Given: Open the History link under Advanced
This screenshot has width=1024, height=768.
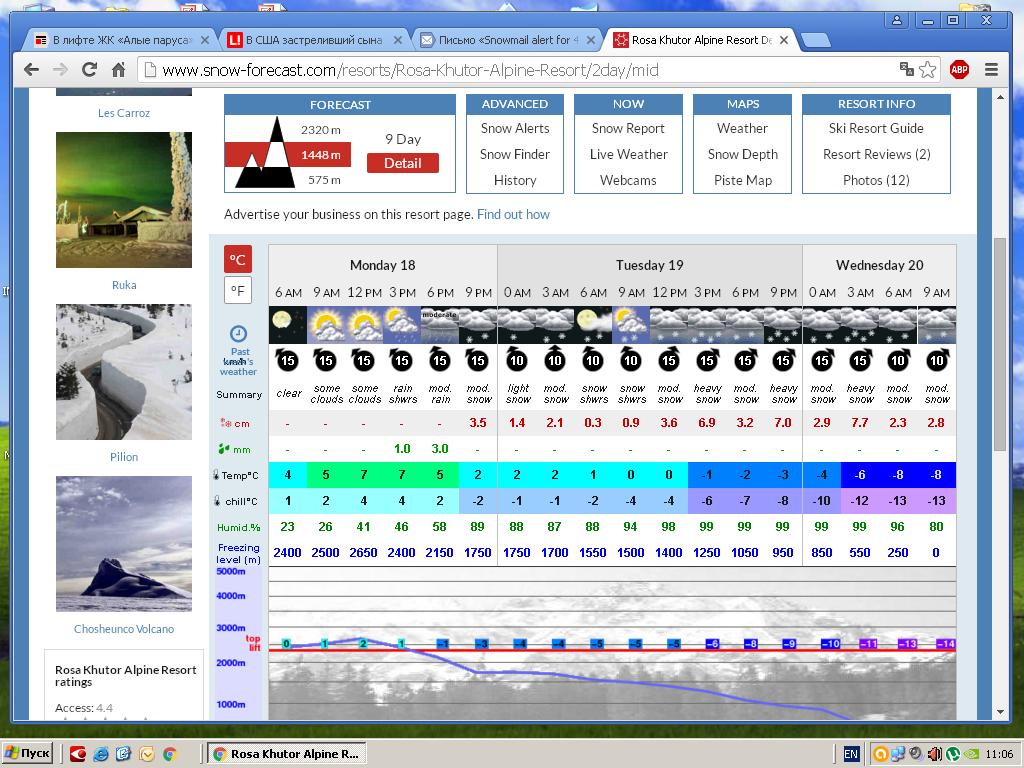Looking at the screenshot, I should (515, 180).
